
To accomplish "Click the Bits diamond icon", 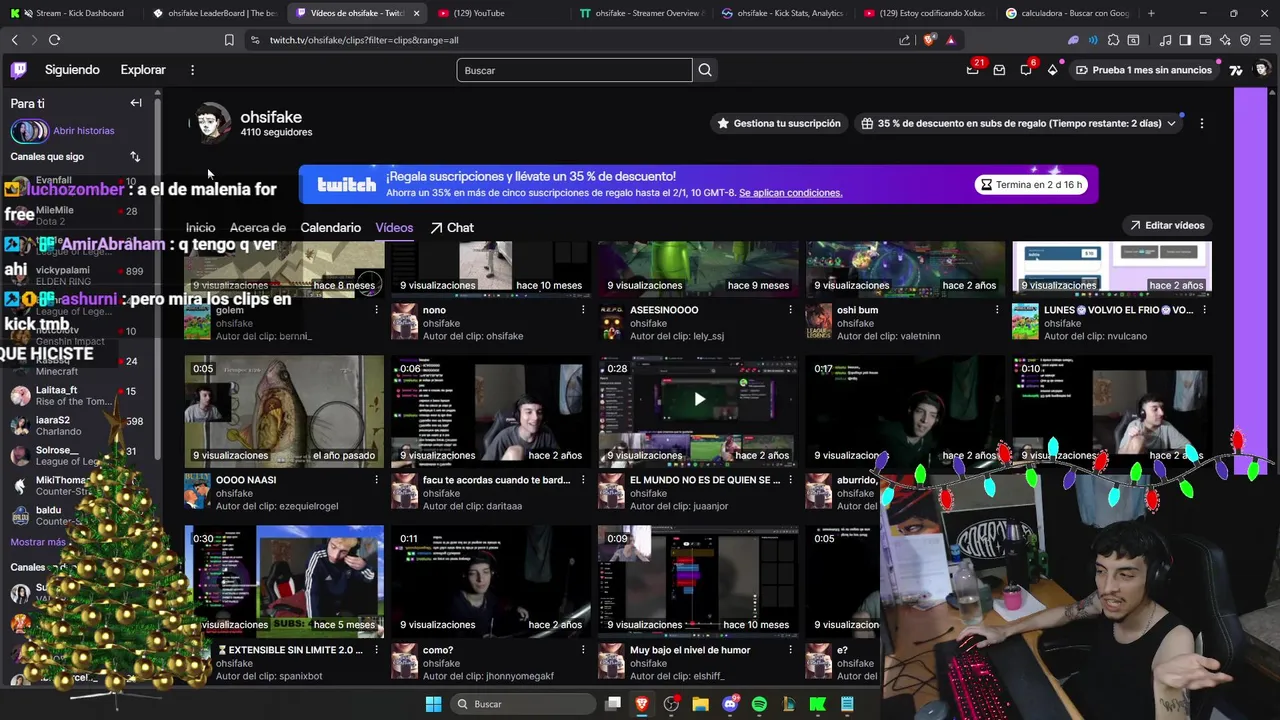I will coord(1053,70).
